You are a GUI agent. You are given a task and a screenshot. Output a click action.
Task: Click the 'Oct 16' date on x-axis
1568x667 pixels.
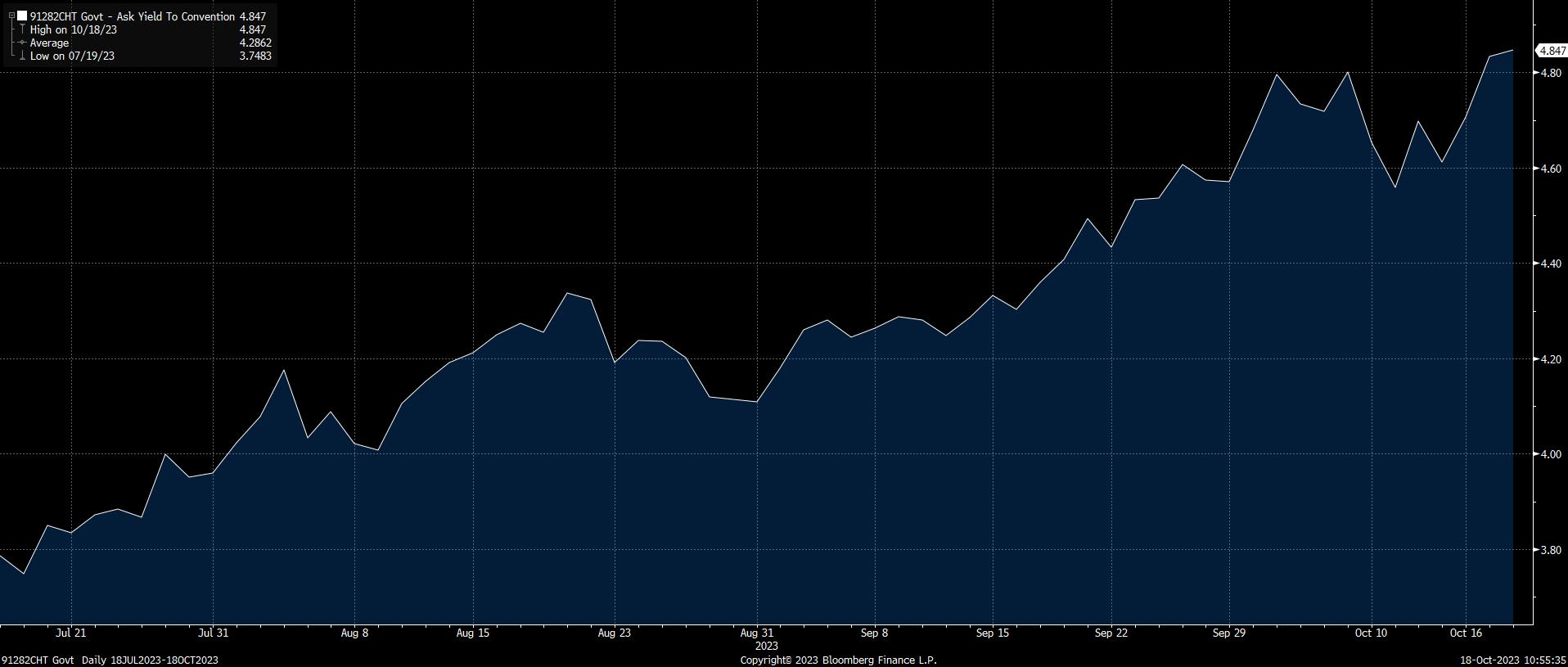pos(1466,633)
